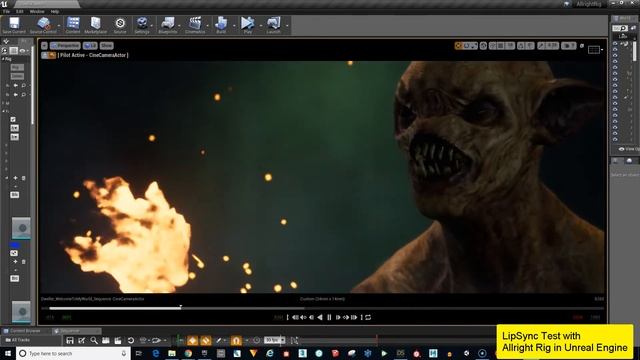Click the magnifier icon in the Sequencer toolbar
The height and width of the screenshot is (360, 640).
point(94,340)
